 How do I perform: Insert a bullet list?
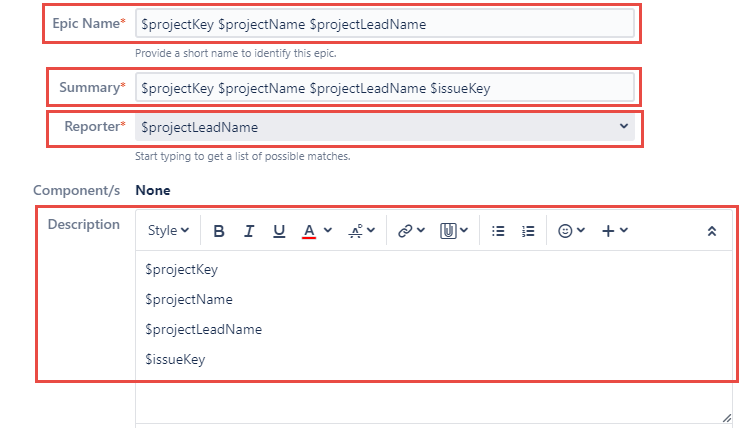(498, 231)
